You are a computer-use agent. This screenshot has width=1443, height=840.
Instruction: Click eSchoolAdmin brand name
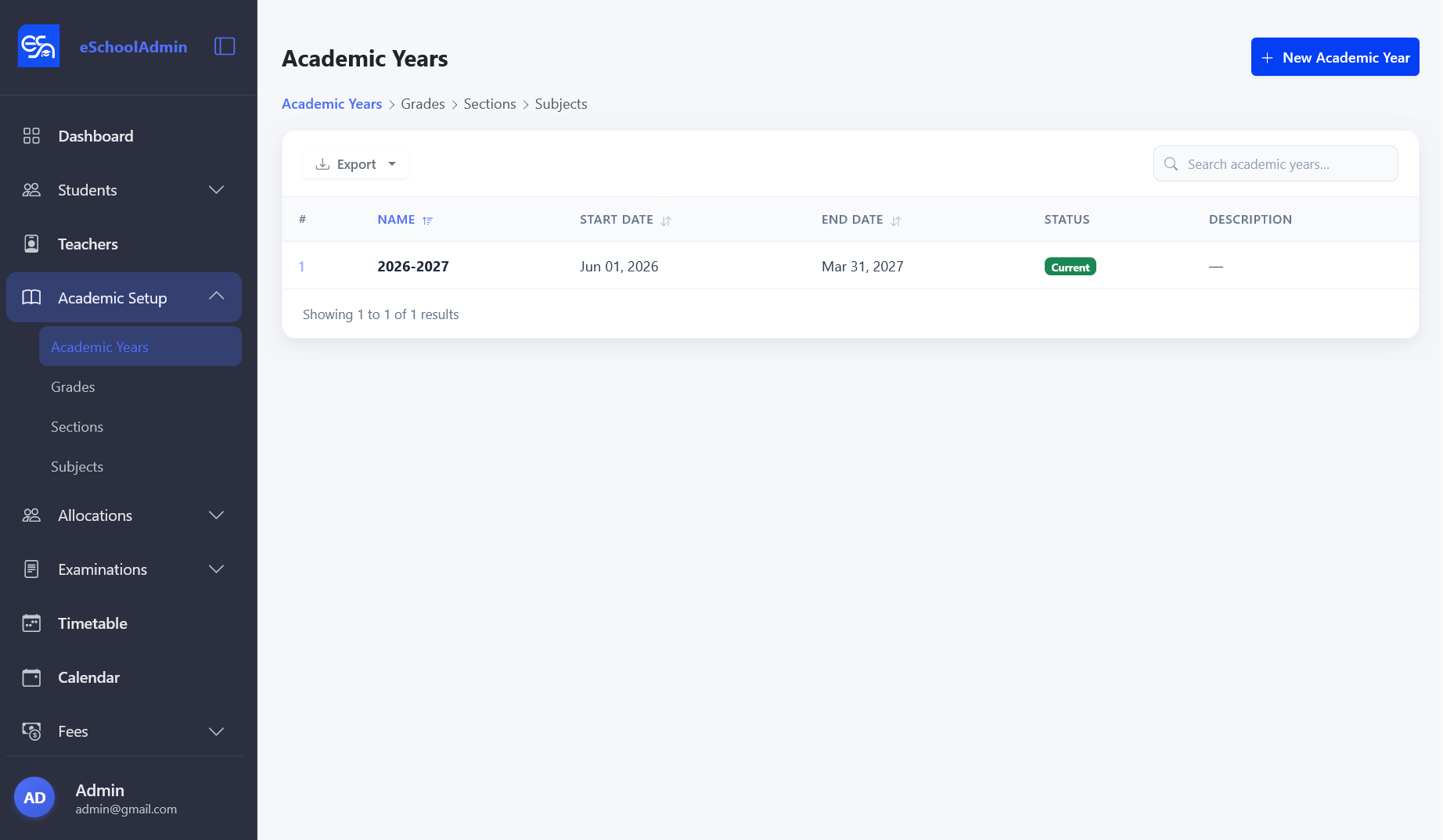point(133,46)
